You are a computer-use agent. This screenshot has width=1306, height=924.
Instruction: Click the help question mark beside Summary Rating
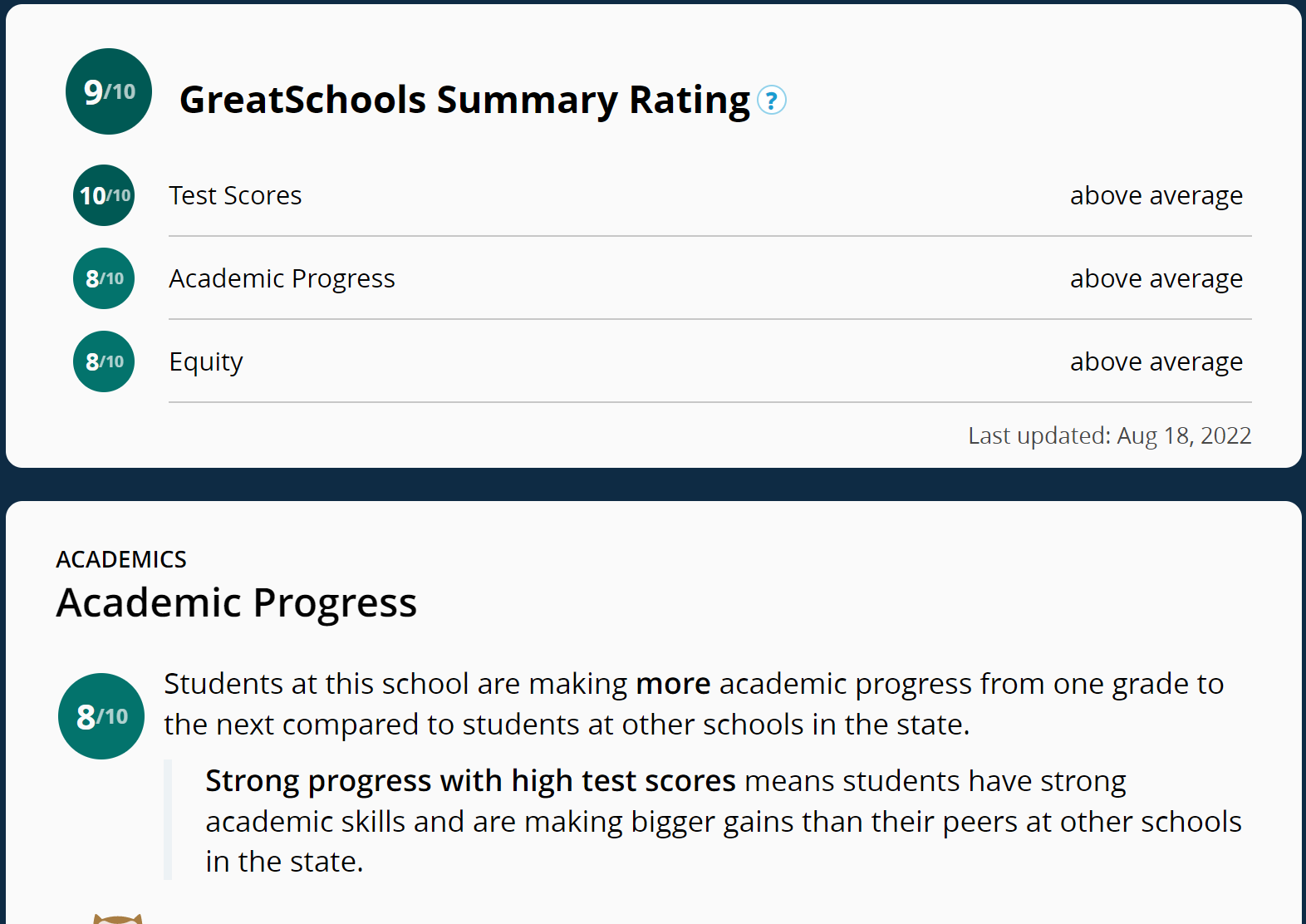click(x=772, y=101)
